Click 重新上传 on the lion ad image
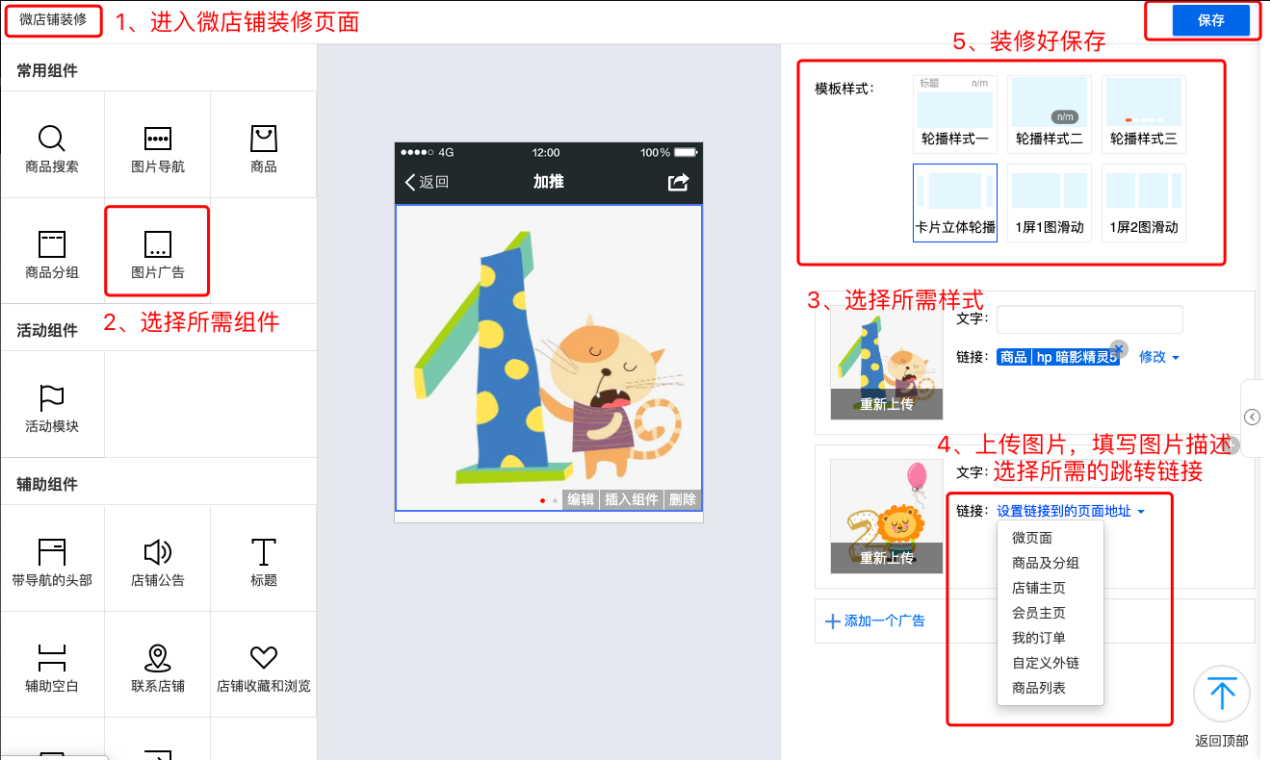 (x=887, y=558)
